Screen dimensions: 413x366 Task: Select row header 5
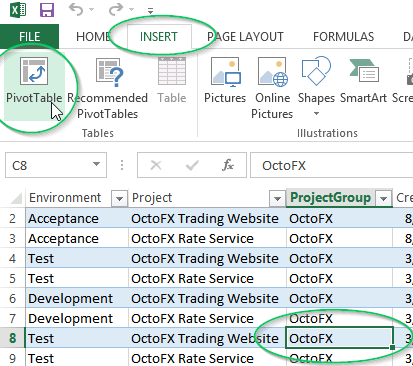tap(12, 279)
